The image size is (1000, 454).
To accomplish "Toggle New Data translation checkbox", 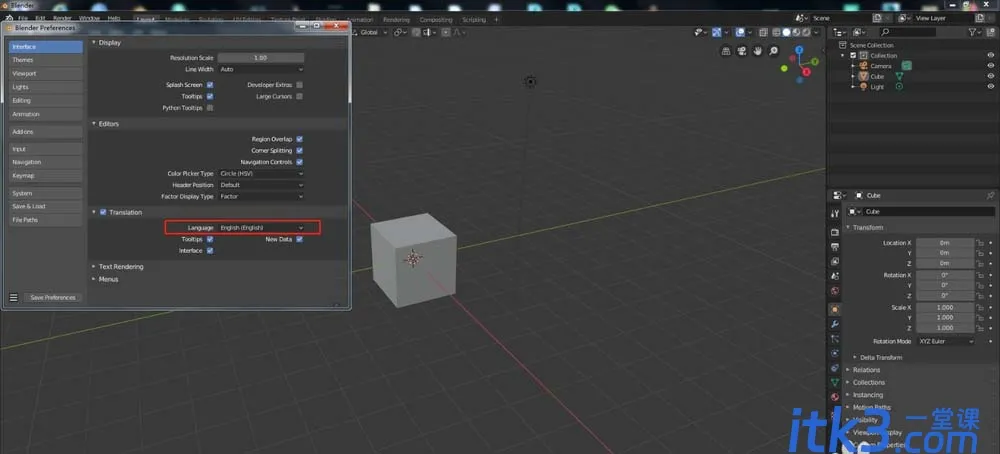I will tap(299, 239).
